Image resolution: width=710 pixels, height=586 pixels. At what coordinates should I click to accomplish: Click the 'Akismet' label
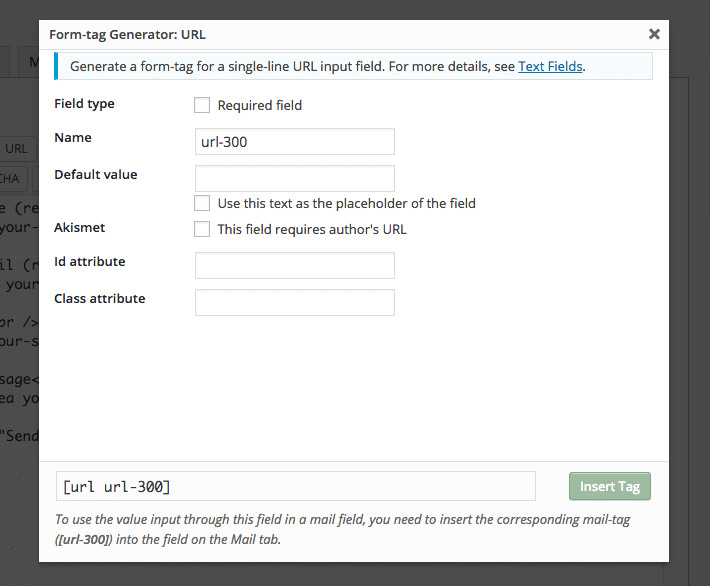[80, 227]
